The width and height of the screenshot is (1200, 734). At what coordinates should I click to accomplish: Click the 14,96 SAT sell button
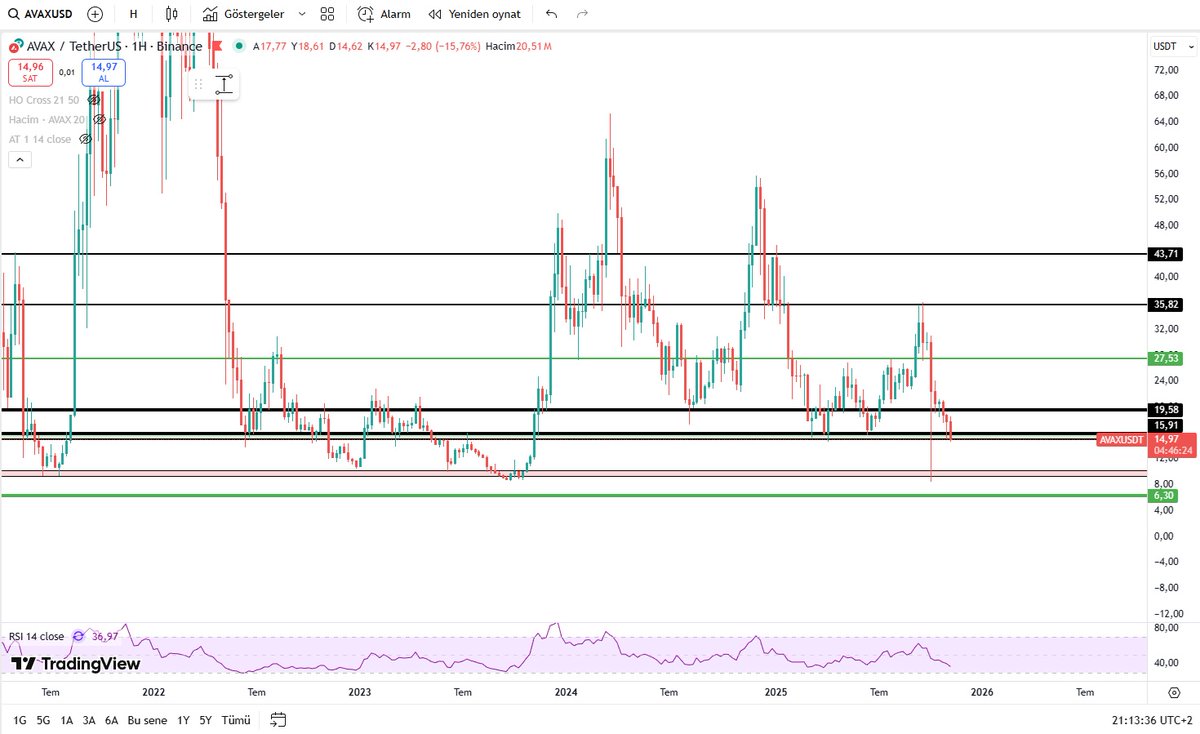coord(30,72)
